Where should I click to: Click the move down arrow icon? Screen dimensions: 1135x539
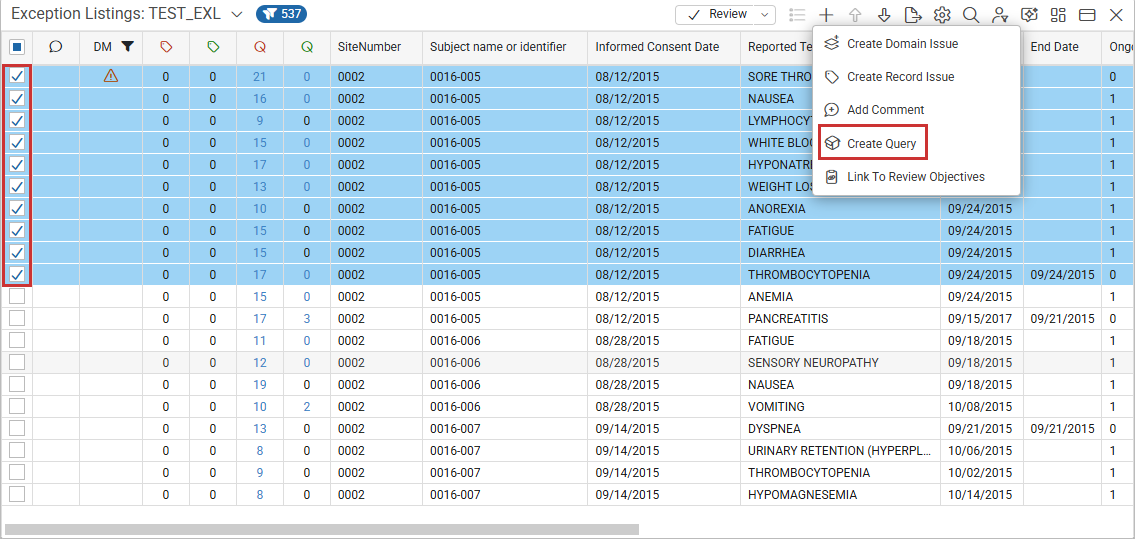[x=884, y=14]
